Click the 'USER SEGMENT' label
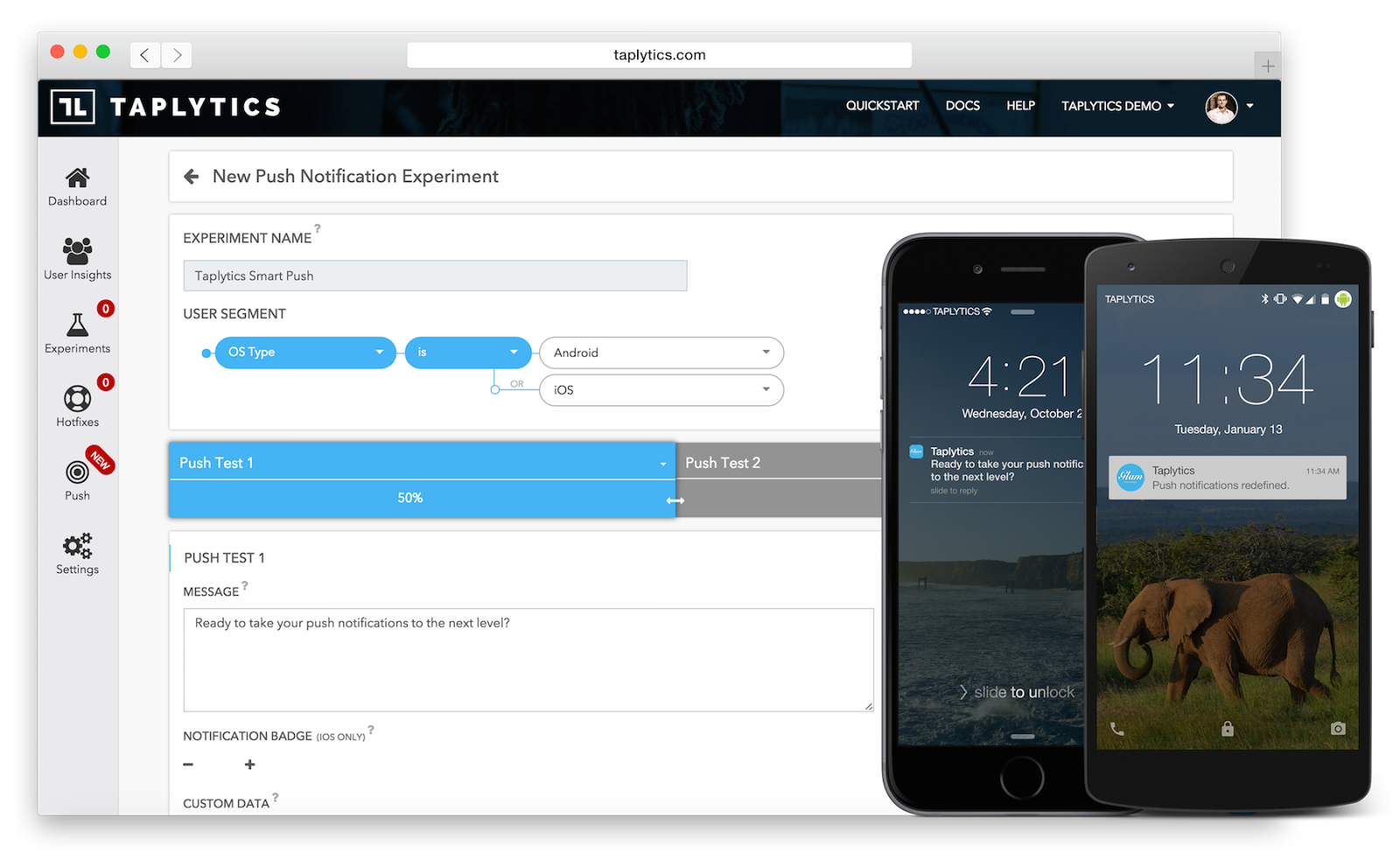This screenshot has width=1400, height=867. pos(234,314)
